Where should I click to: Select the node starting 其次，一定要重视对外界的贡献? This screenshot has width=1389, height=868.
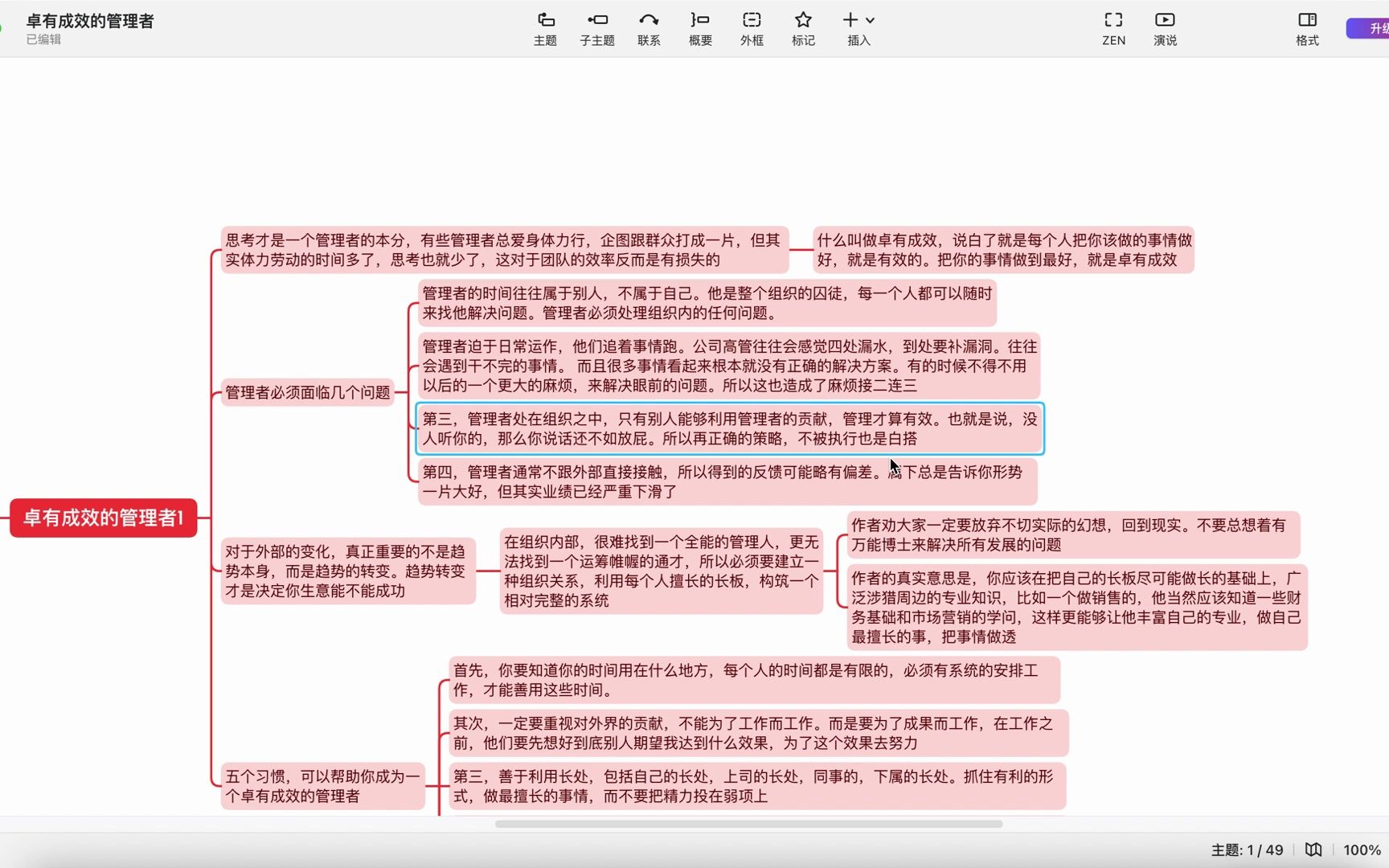[x=759, y=733]
